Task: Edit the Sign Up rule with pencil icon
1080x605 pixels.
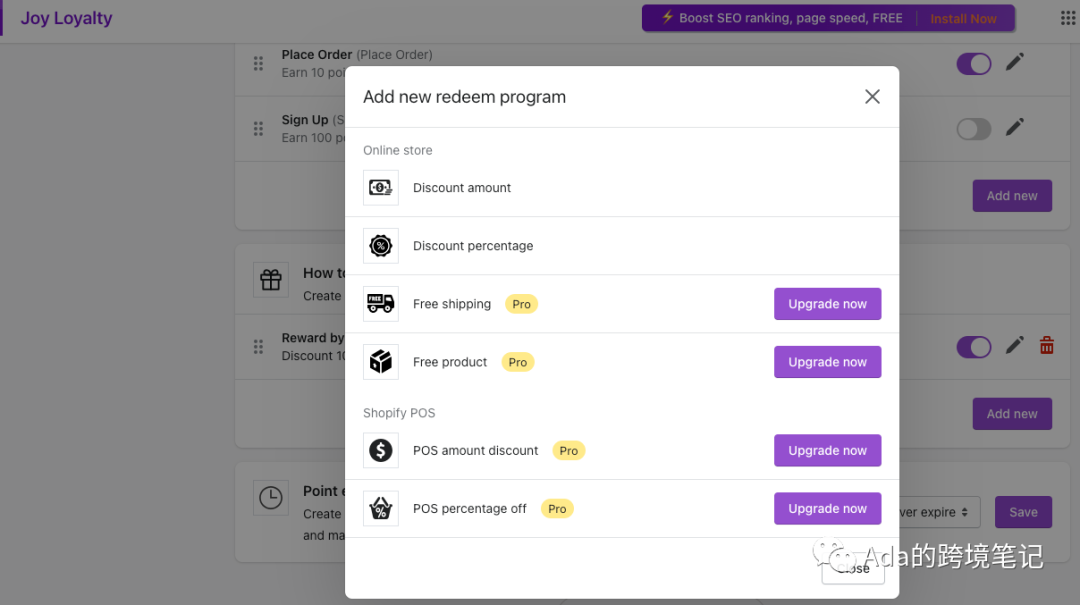Action: click(1014, 127)
